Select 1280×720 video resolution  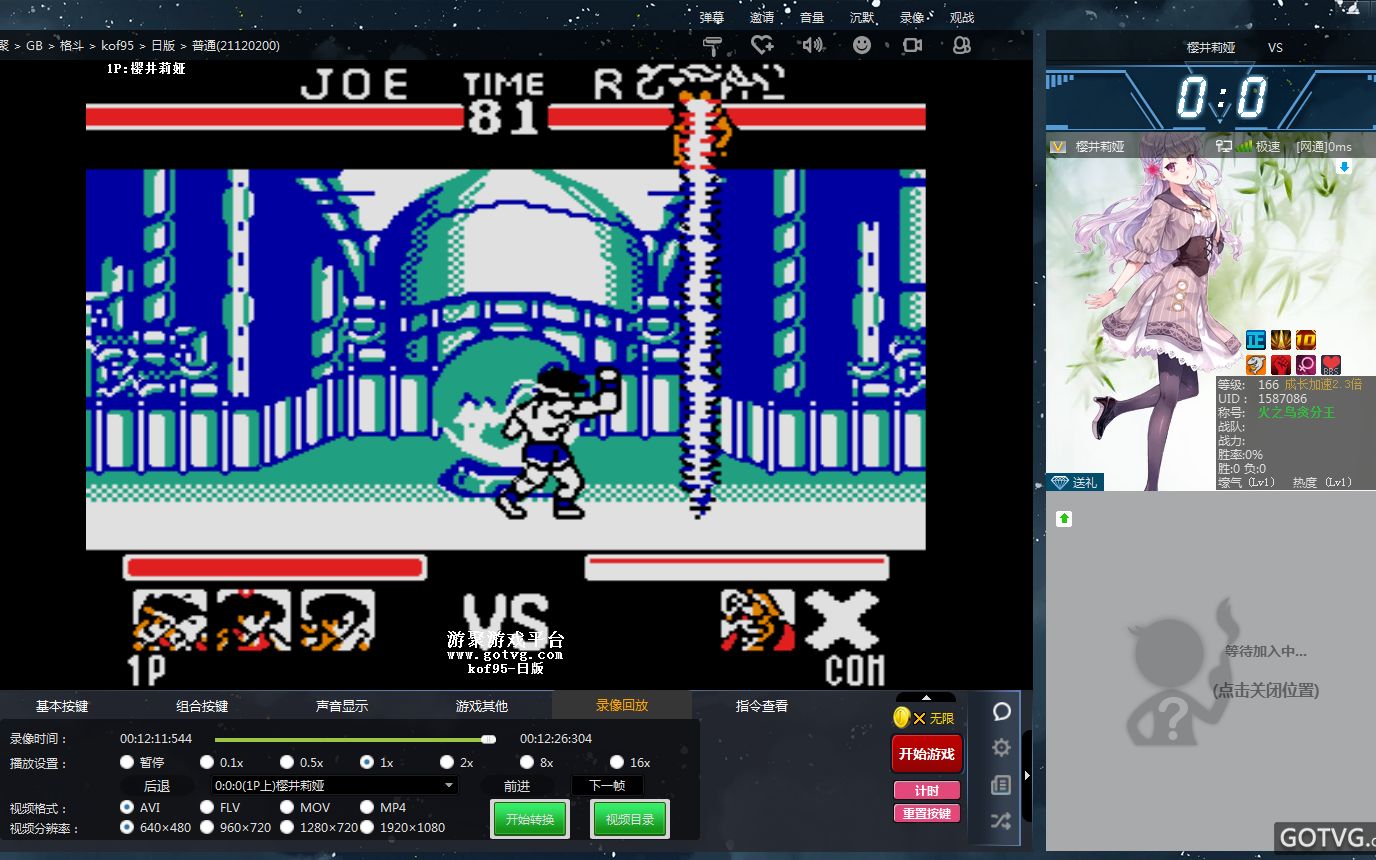click(287, 827)
